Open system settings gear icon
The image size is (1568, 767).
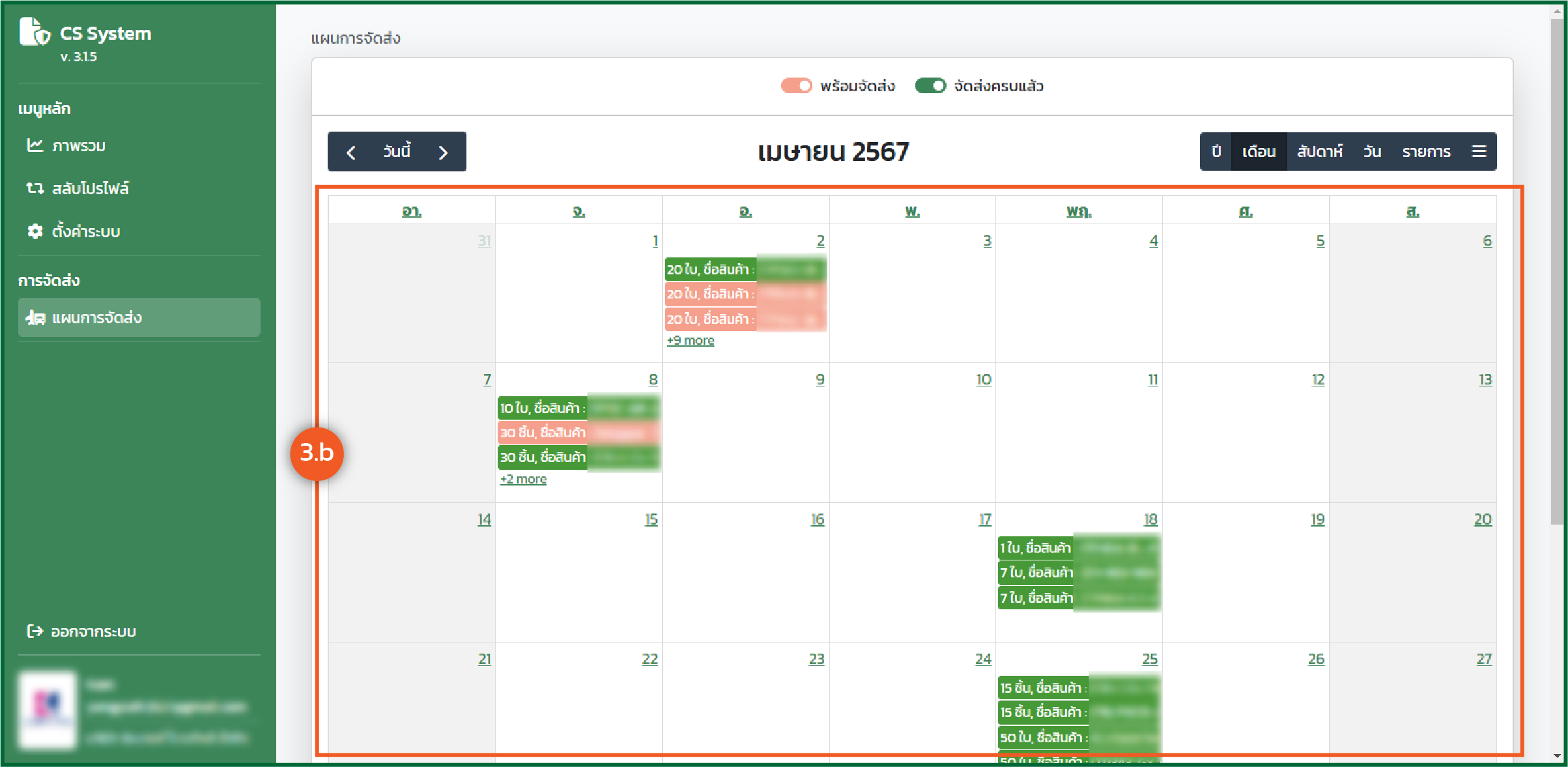[x=35, y=231]
